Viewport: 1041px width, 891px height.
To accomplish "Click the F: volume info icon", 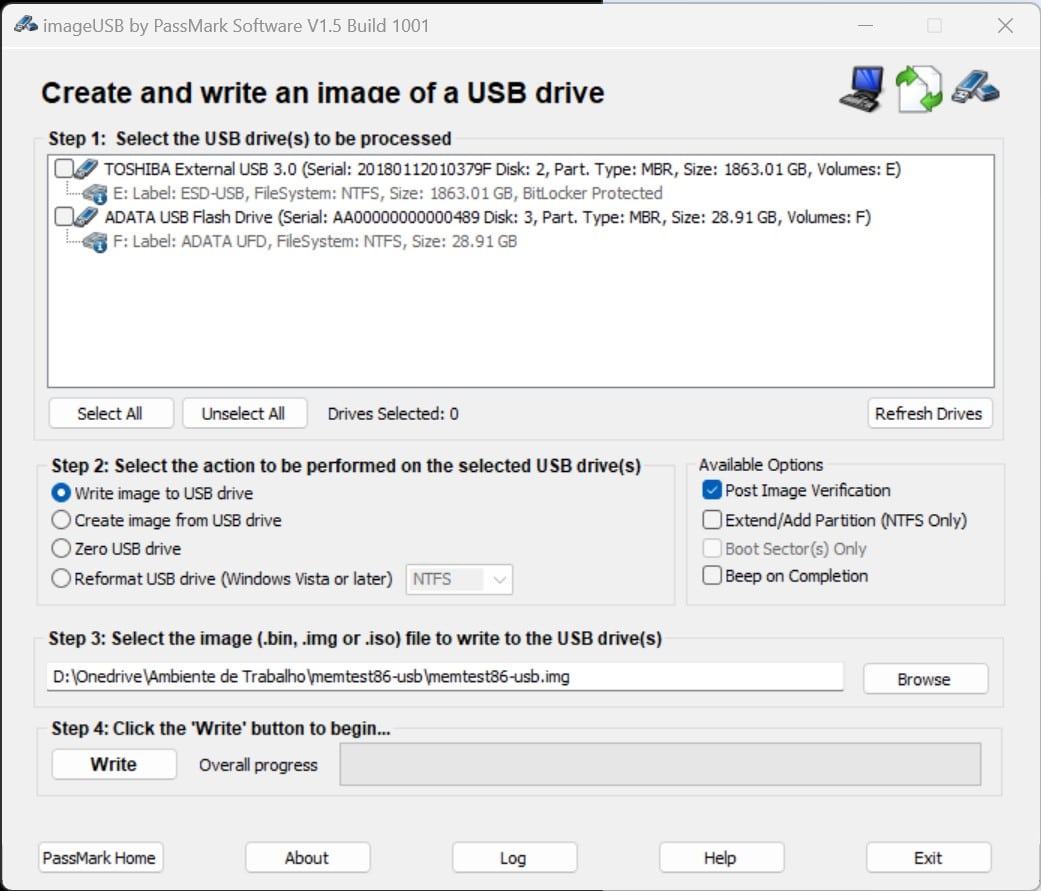I will click(x=95, y=242).
